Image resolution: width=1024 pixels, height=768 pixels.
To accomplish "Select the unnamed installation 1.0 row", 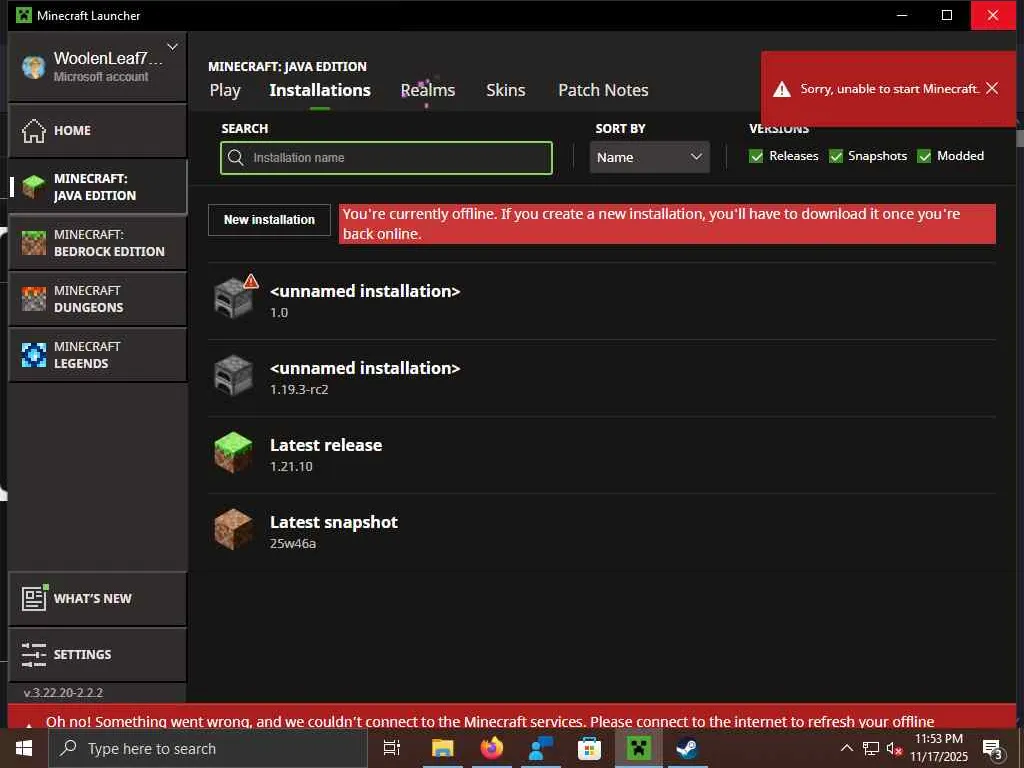I will click(x=602, y=300).
